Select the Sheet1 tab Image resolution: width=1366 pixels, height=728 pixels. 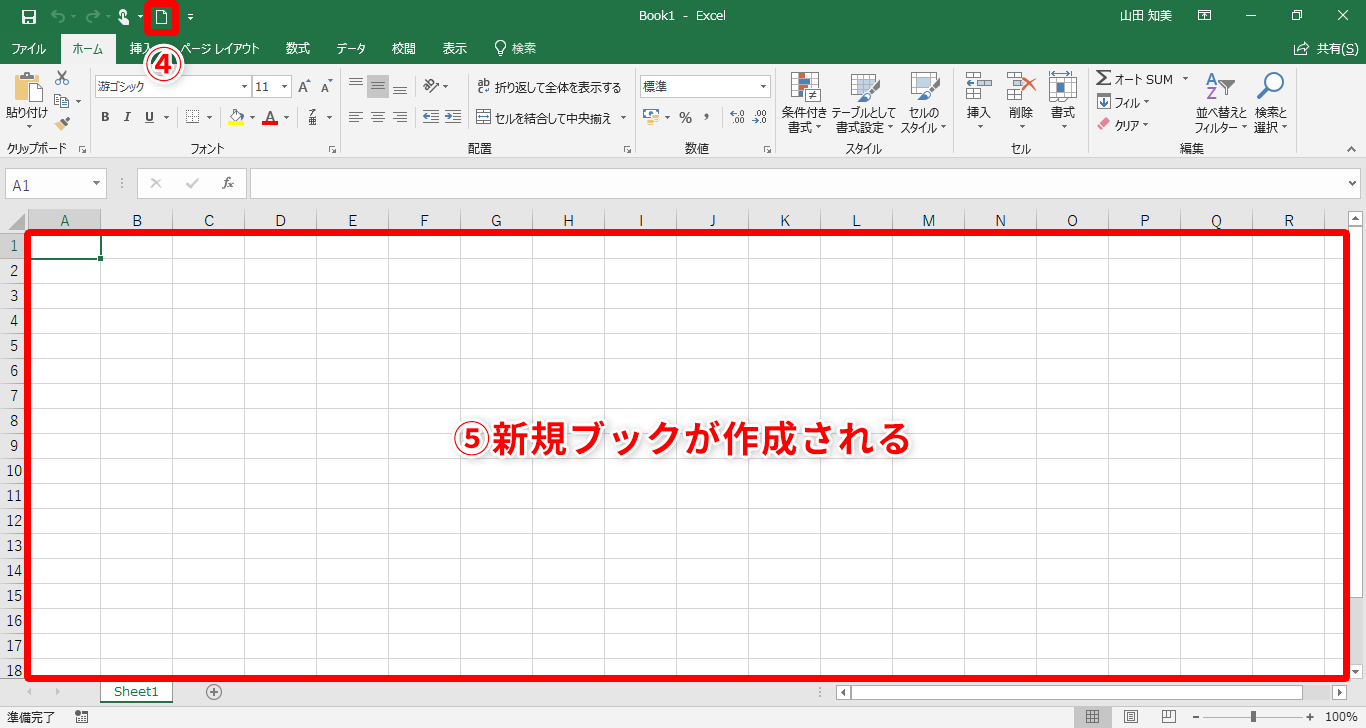137,691
